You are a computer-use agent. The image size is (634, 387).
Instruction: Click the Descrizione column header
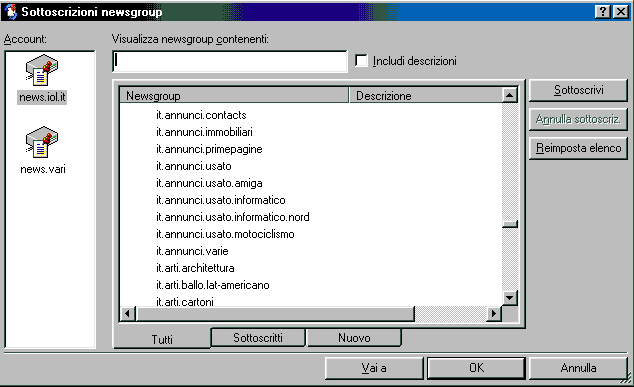tap(425, 95)
